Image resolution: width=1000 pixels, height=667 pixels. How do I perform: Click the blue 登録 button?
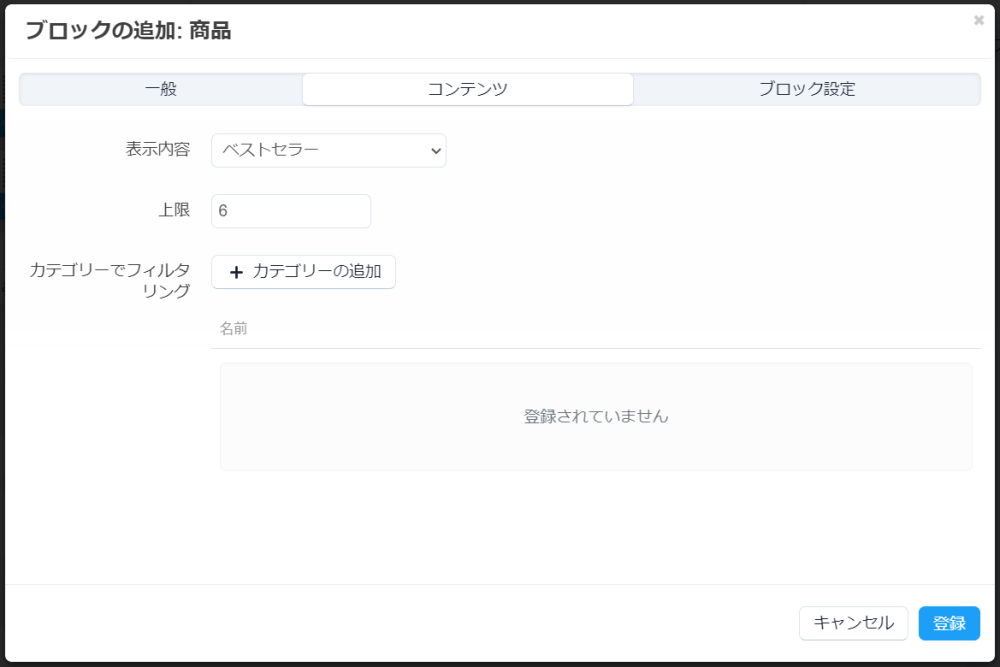(x=949, y=623)
